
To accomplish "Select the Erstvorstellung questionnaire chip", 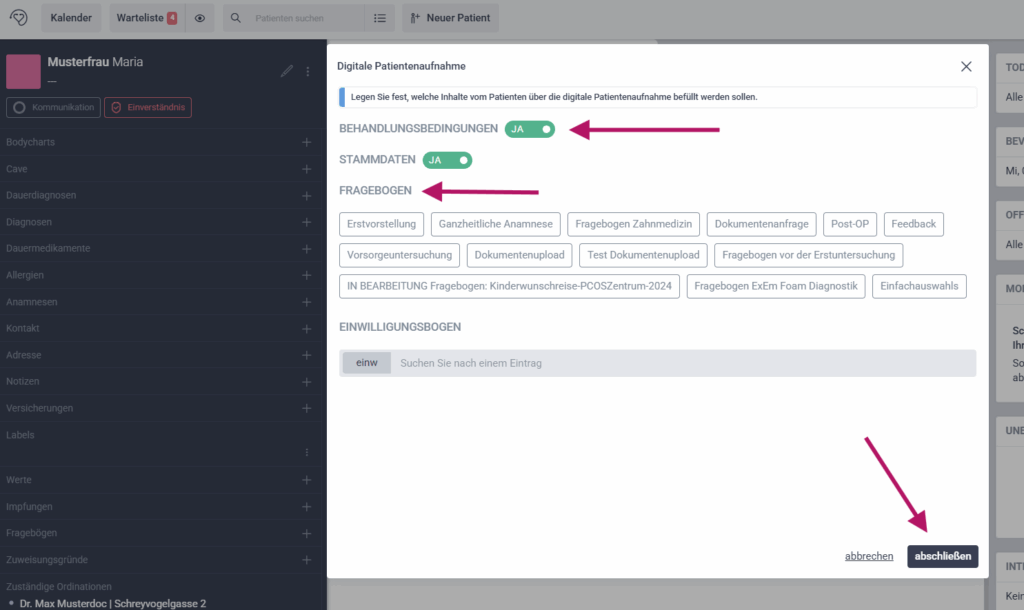I will 383,224.
